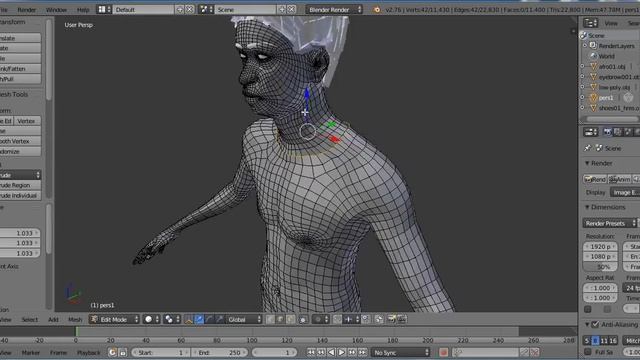Screen dimensions: 640x360
Task: Open the Render menu in top bar
Action: pos(27,9)
